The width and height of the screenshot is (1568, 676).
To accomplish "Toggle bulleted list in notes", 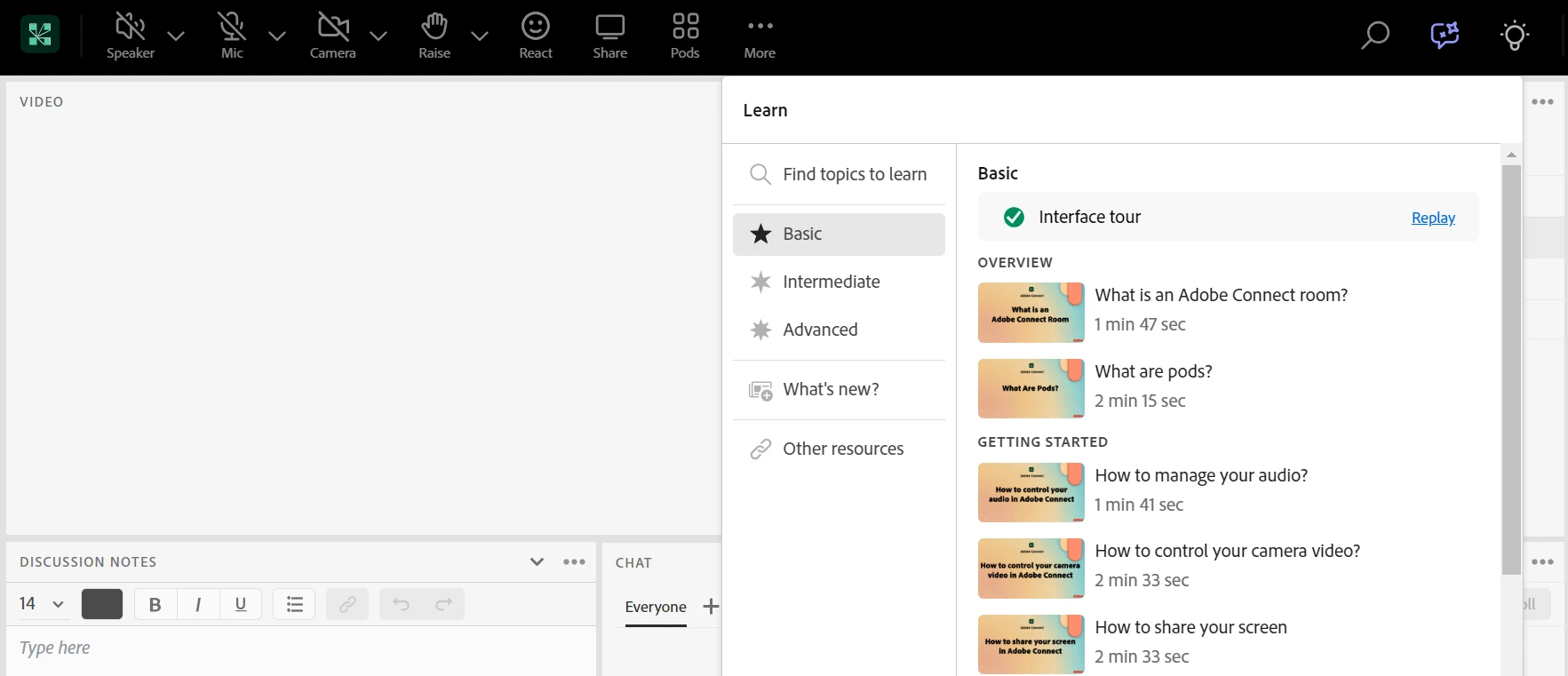I will (294, 604).
